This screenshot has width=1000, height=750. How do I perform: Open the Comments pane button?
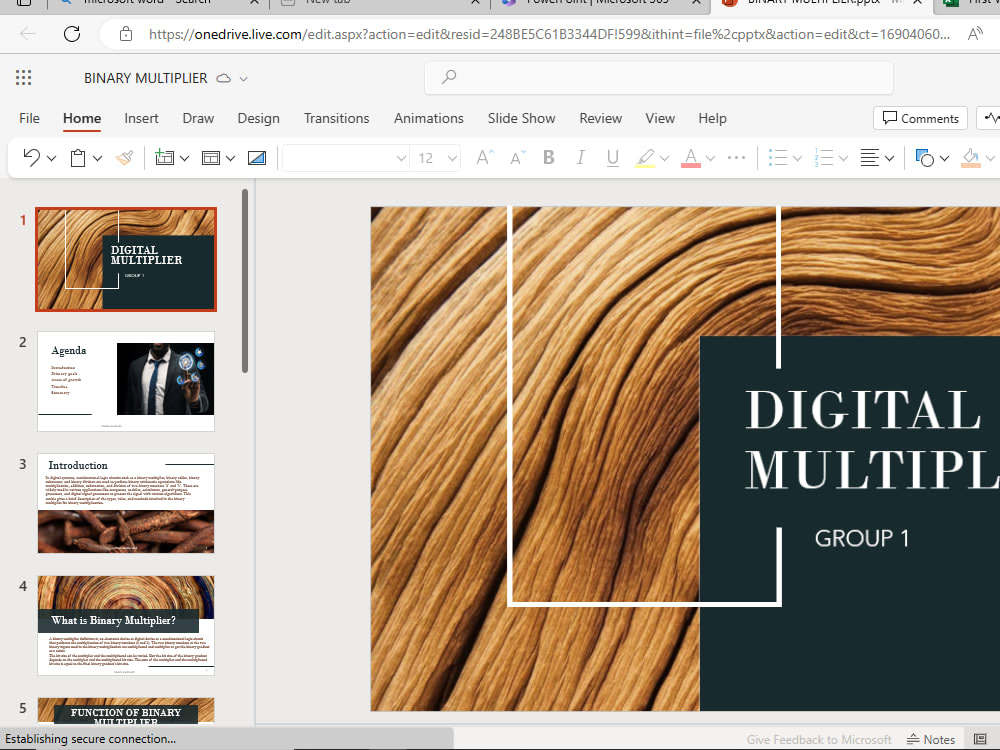pyautogui.click(x=920, y=118)
